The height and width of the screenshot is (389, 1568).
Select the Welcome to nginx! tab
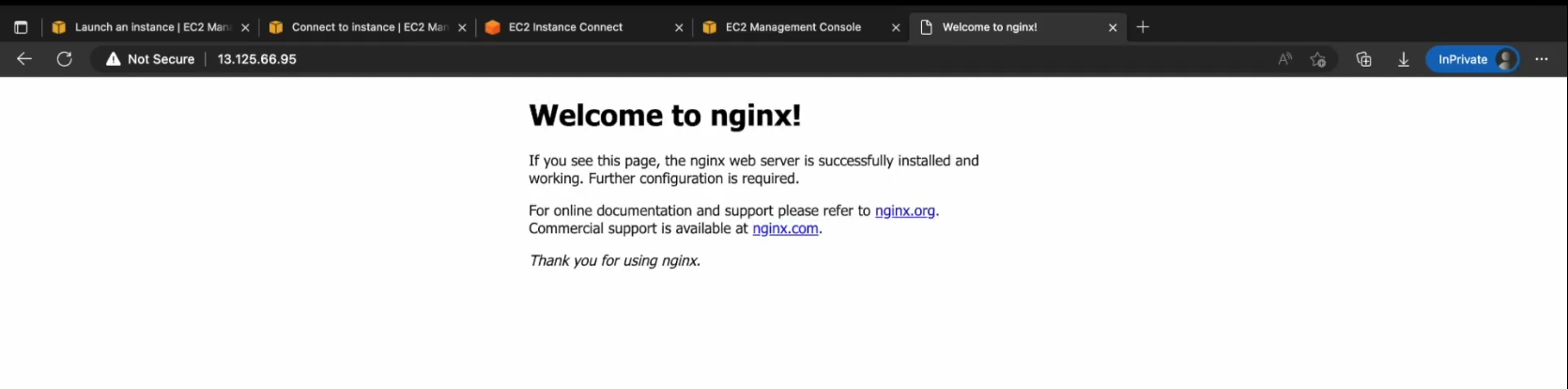click(x=1018, y=27)
